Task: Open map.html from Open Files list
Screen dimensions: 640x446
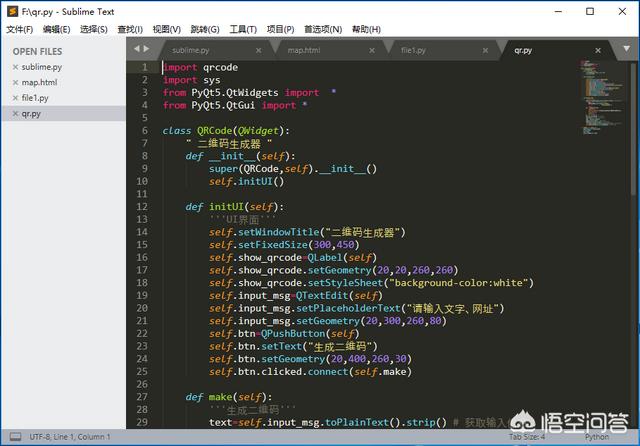Action: (x=39, y=82)
